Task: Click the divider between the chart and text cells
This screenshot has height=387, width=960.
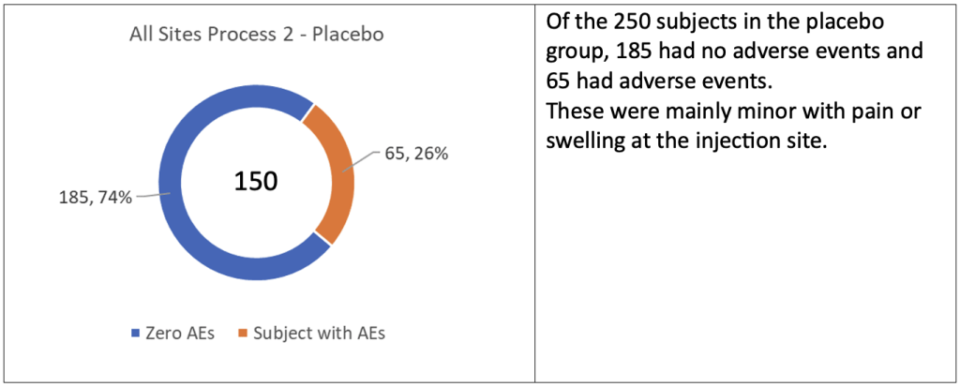Action: point(534,194)
